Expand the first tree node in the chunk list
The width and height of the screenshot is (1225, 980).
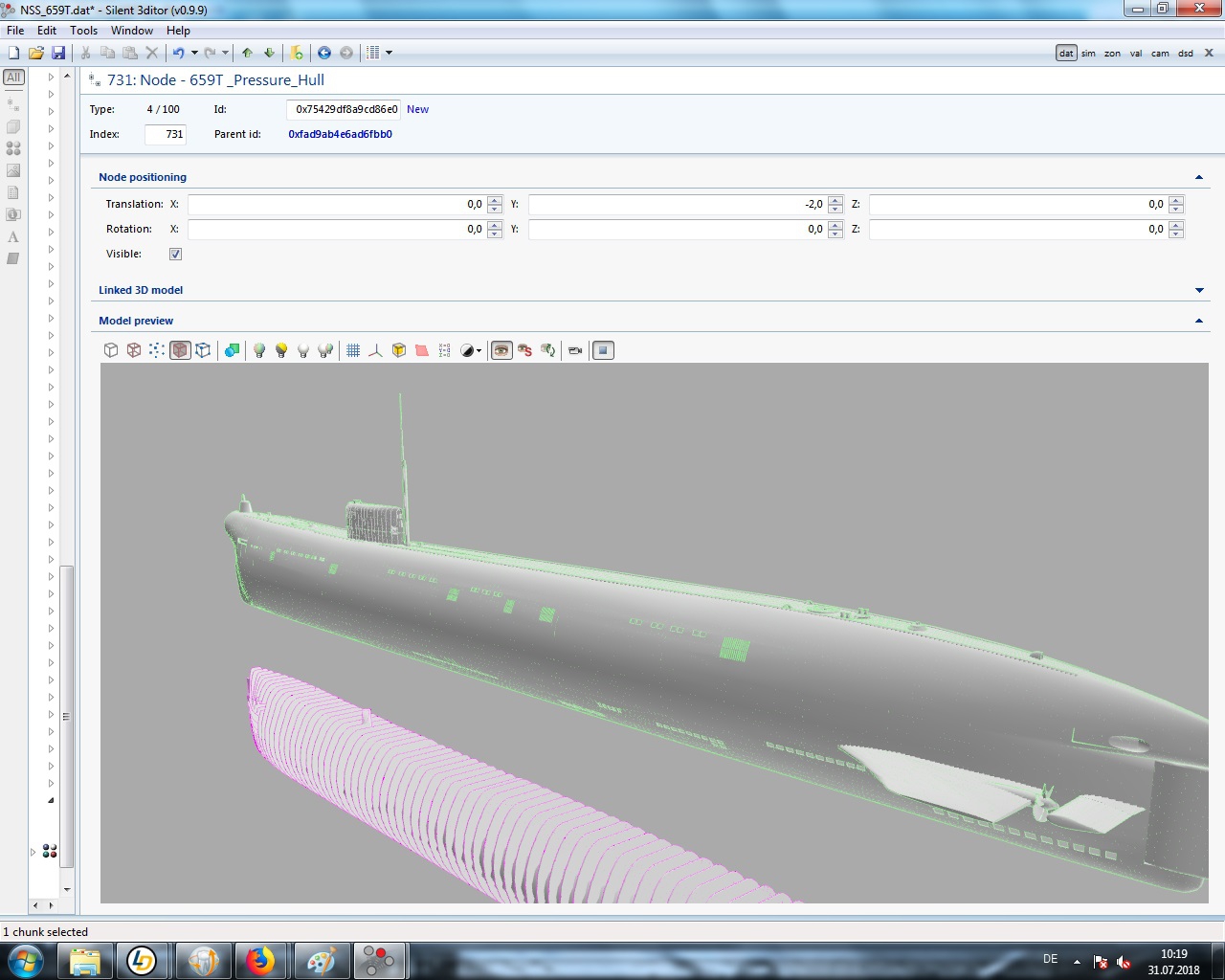click(51, 78)
